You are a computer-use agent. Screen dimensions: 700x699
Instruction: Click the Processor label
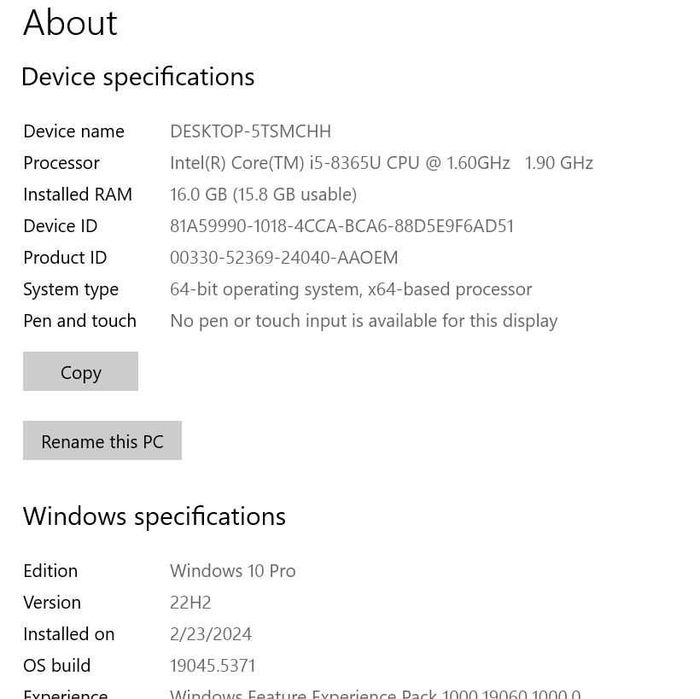[61, 163]
